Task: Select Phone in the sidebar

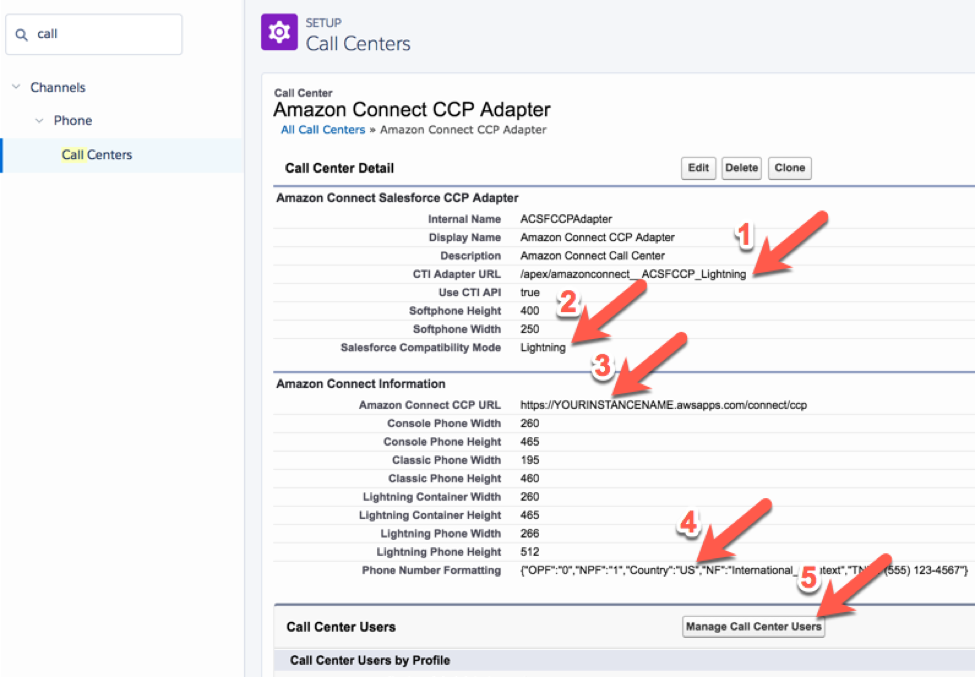Action: tap(73, 121)
